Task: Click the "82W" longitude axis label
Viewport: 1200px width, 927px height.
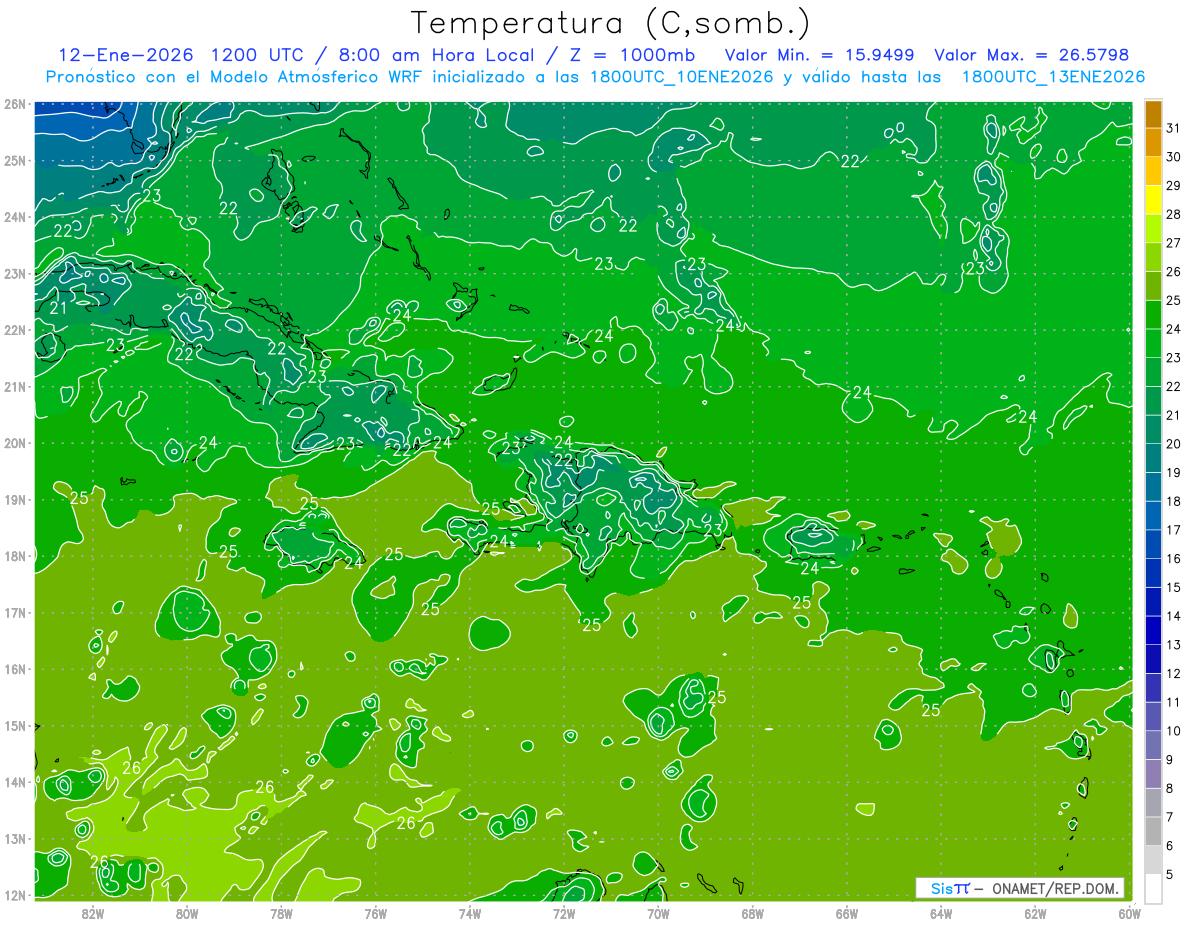Action: [93, 913]
